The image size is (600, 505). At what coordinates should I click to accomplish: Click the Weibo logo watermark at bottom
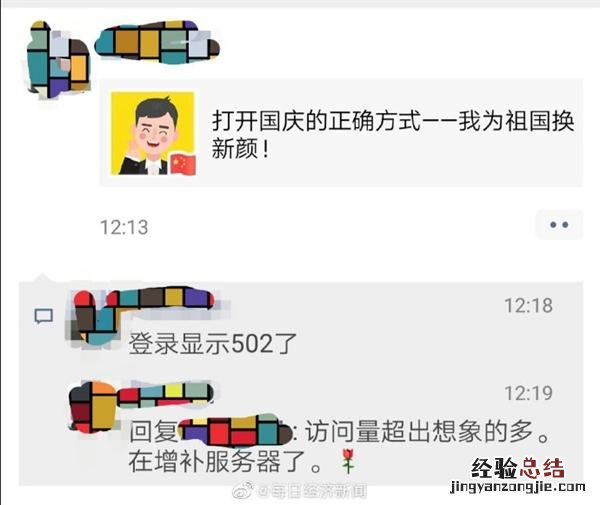(x=243, y=490)
